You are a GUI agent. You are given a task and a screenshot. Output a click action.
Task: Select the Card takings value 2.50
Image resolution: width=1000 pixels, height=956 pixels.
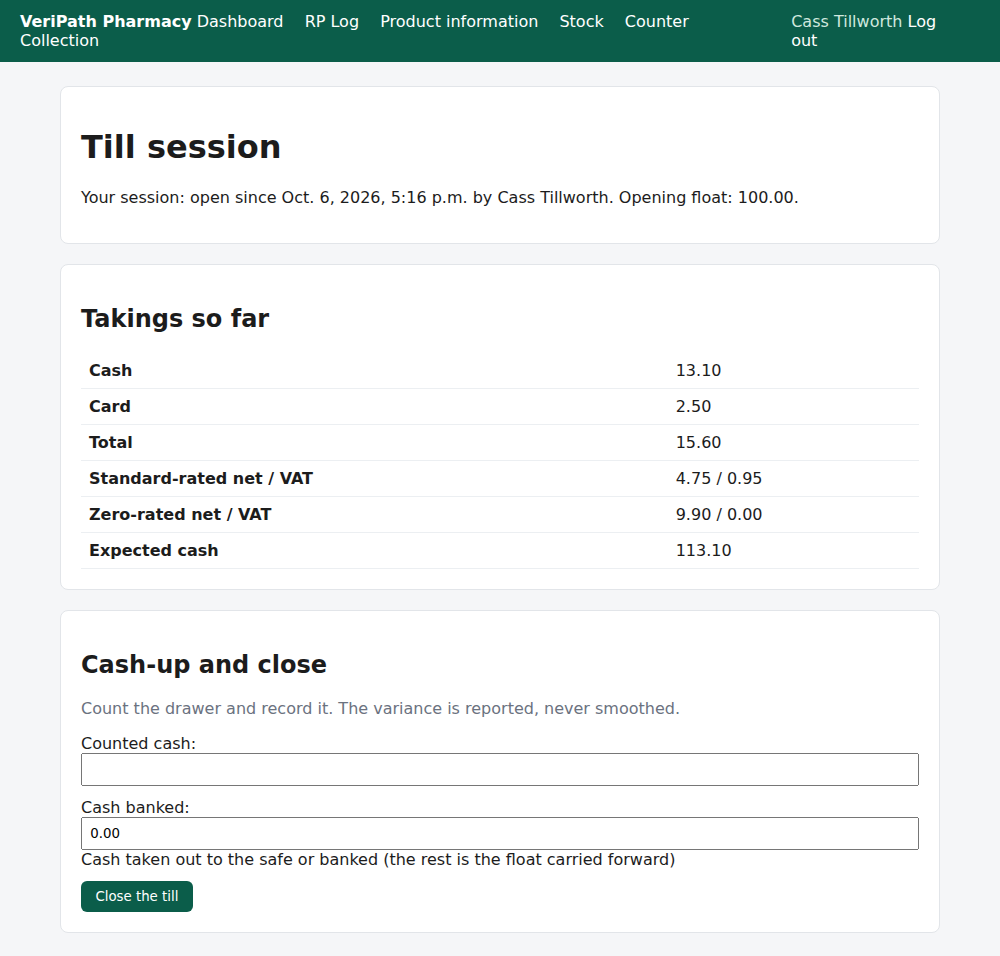tap(693, 406)
